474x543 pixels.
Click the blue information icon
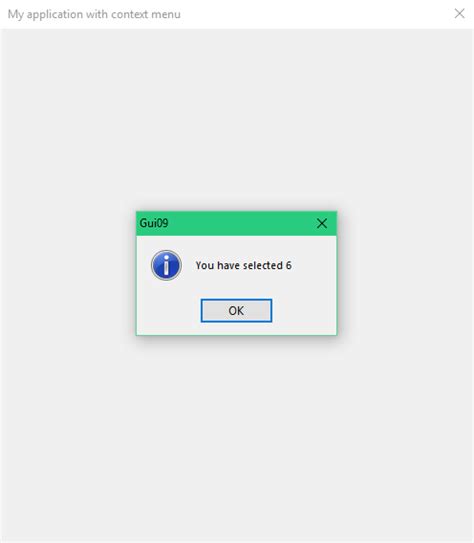click(166, 265)
